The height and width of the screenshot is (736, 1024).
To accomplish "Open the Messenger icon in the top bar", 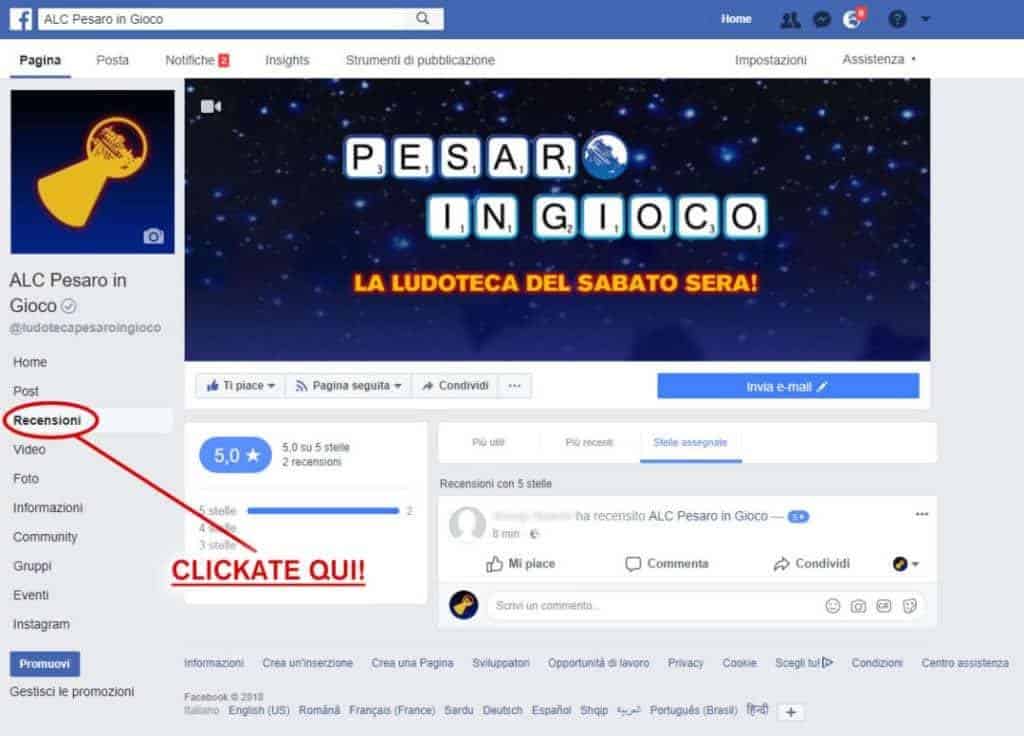I will click(822, 20).
